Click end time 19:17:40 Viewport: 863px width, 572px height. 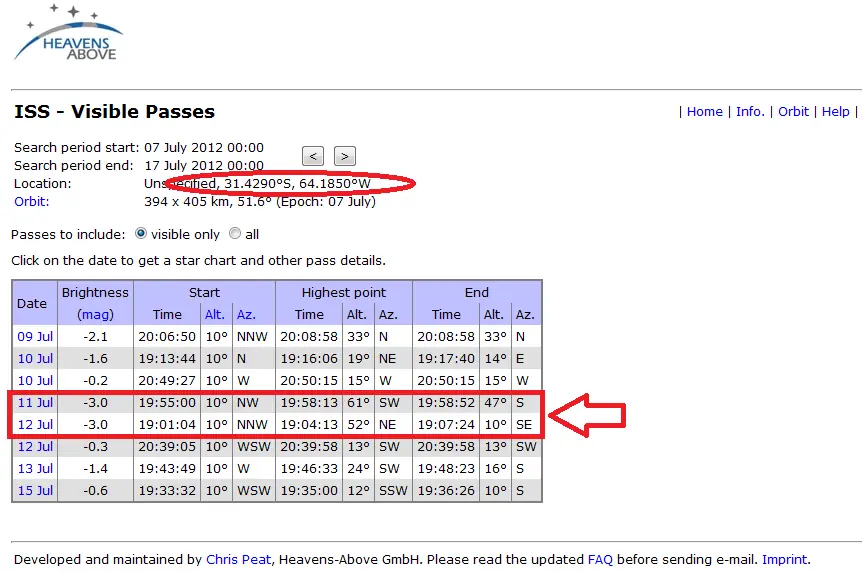[446, 358]
